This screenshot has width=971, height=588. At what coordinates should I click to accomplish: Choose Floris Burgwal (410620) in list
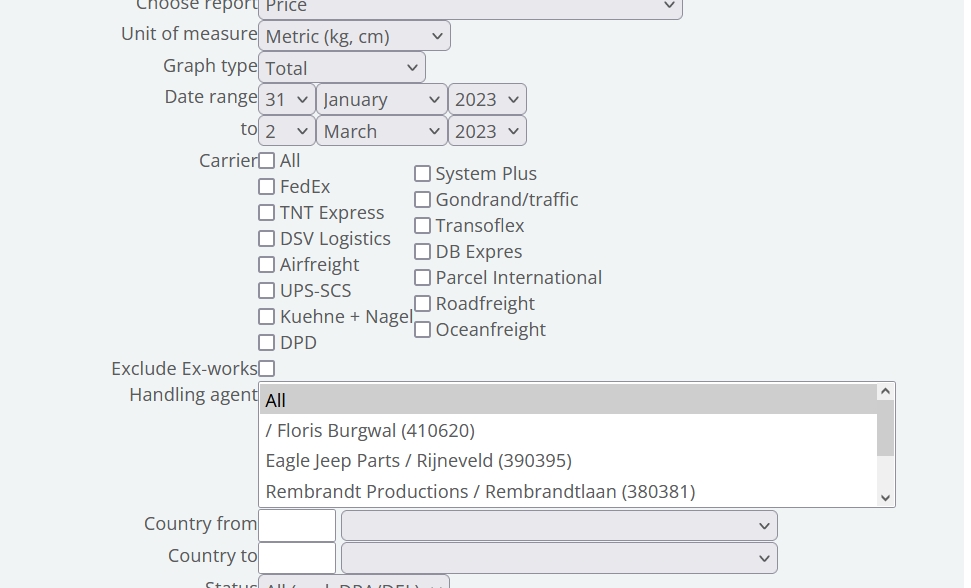click(370, 431)
